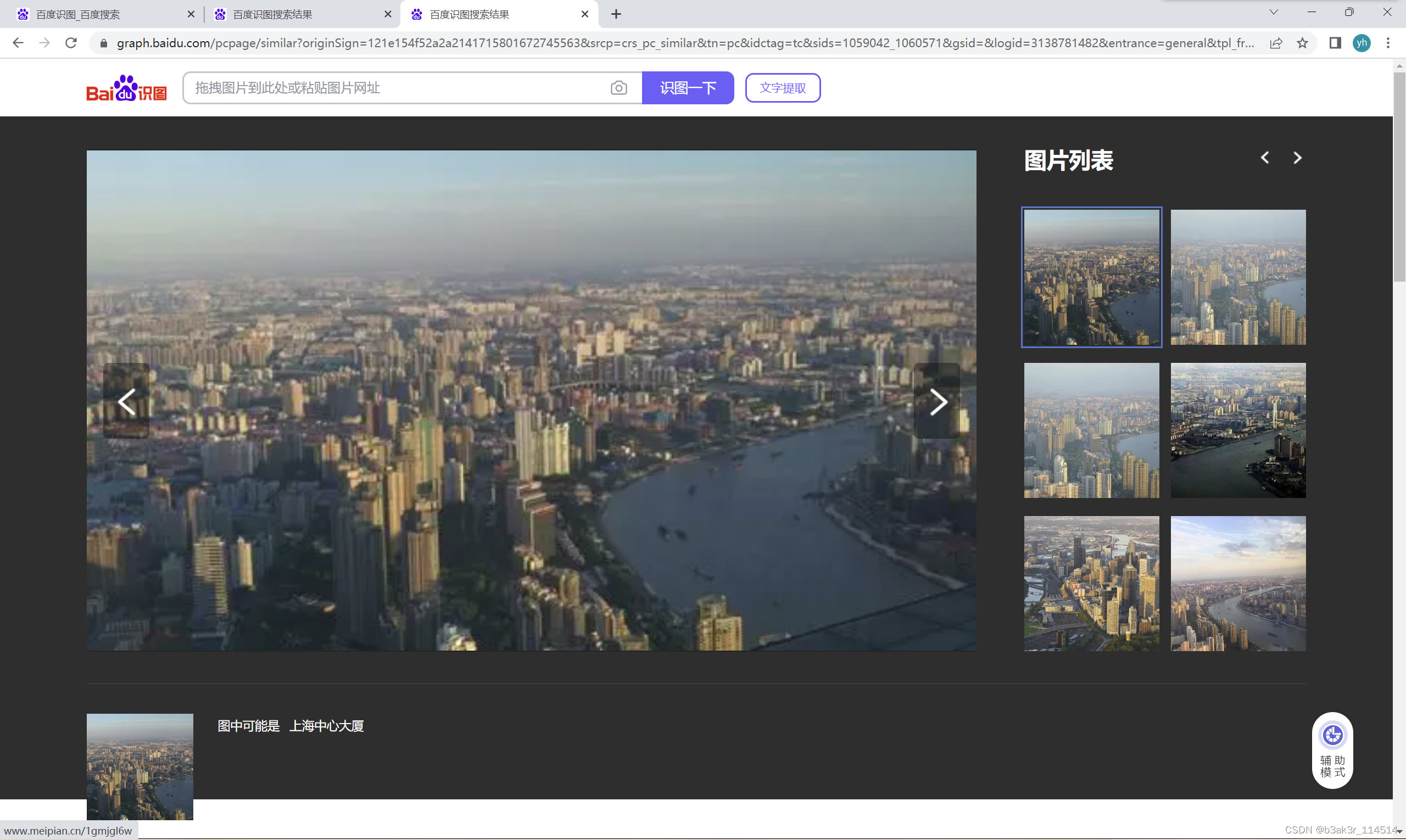Click the camera upload icon in search box

tap(618, 88)
